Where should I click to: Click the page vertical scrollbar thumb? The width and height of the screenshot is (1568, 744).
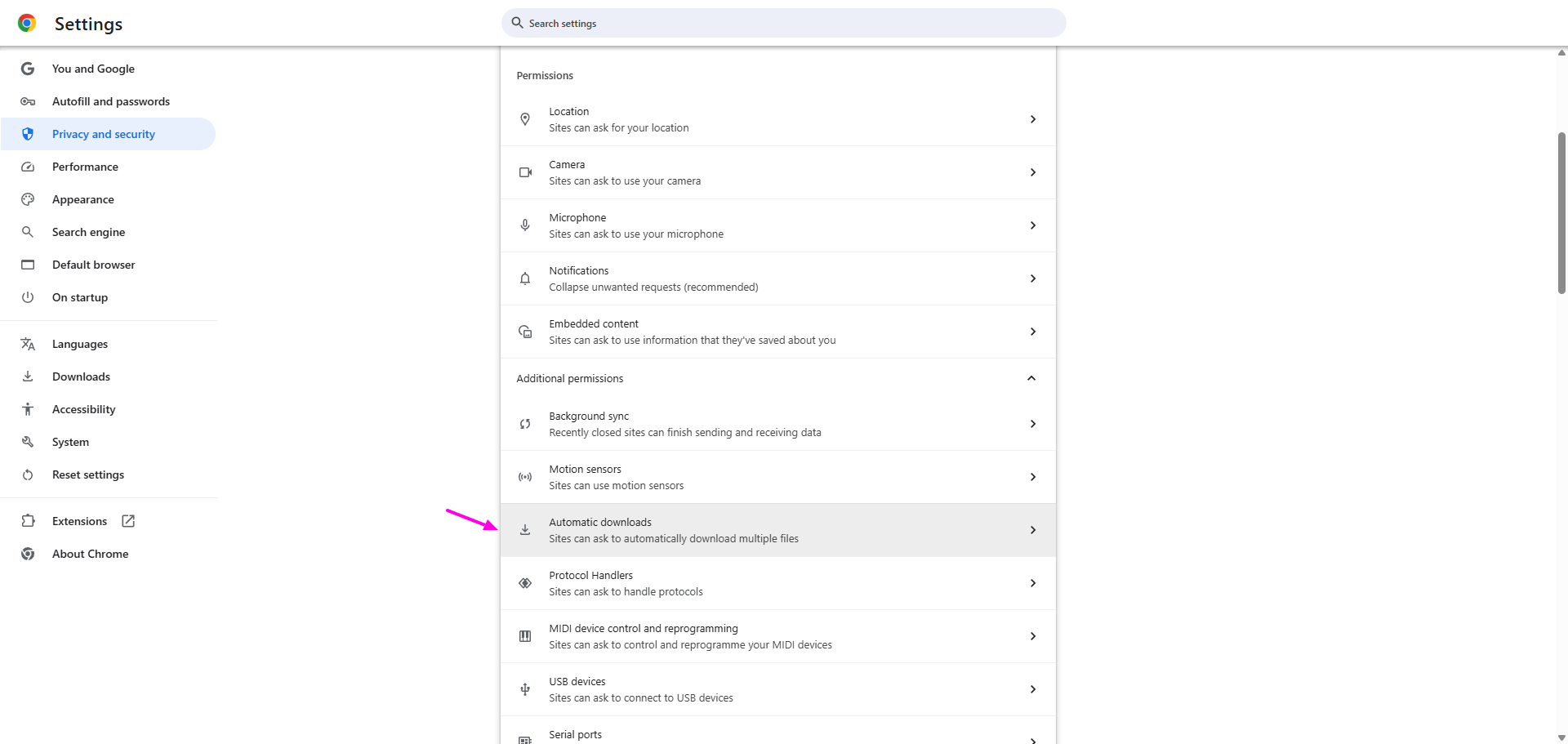1561,212
